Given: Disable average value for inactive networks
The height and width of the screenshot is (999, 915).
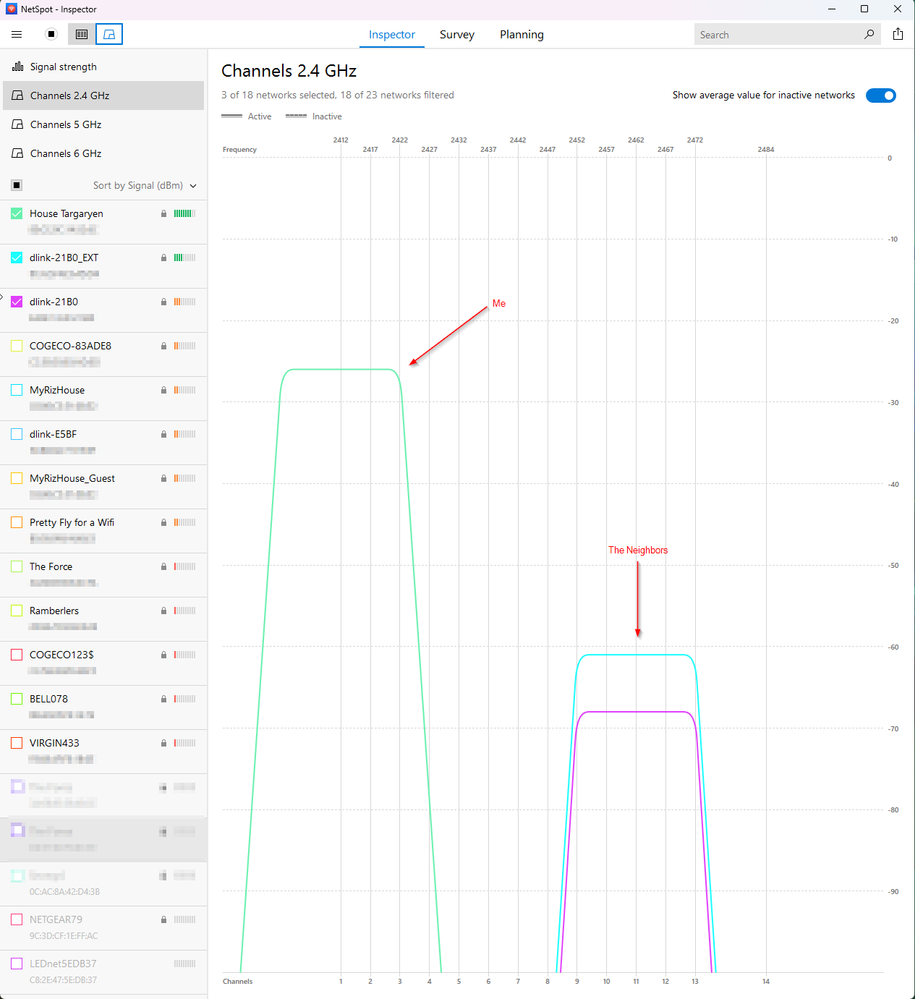Looking at the screenshot, I should coord(879,95).
